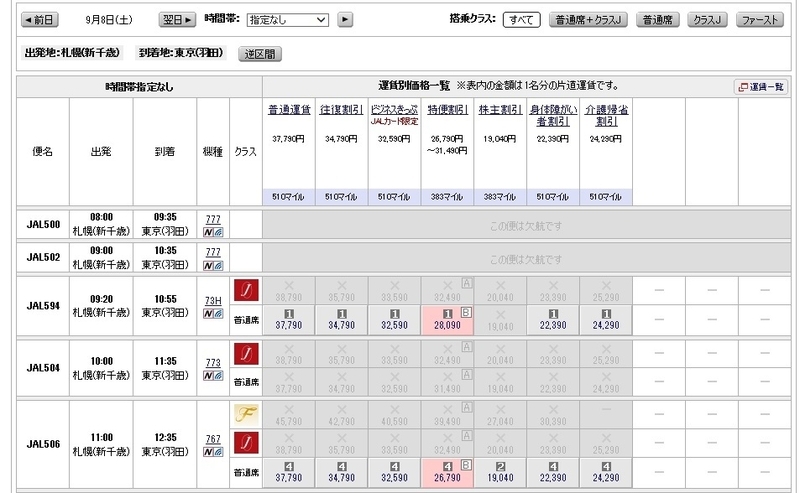Click the N service icon for JAL504
This screenshot has height=493, width=800.
208,376
